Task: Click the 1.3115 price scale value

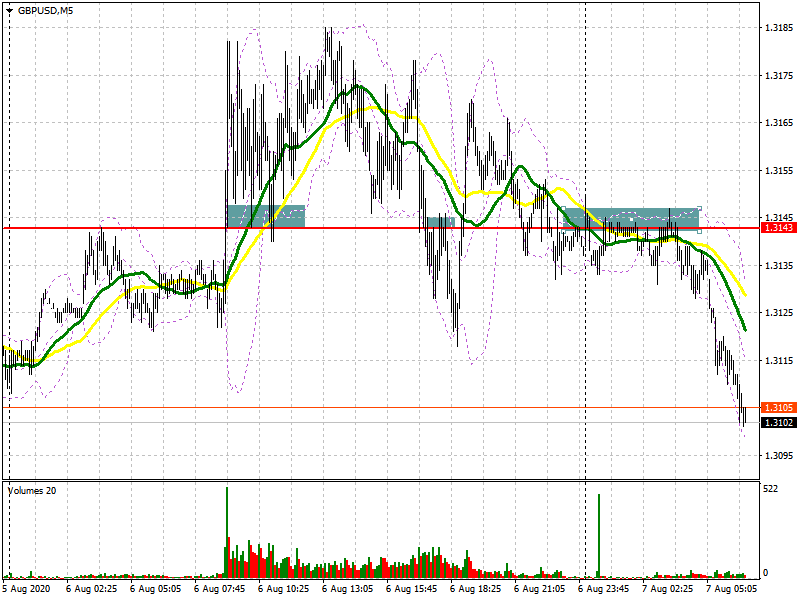Action: [x=779, y=360]
